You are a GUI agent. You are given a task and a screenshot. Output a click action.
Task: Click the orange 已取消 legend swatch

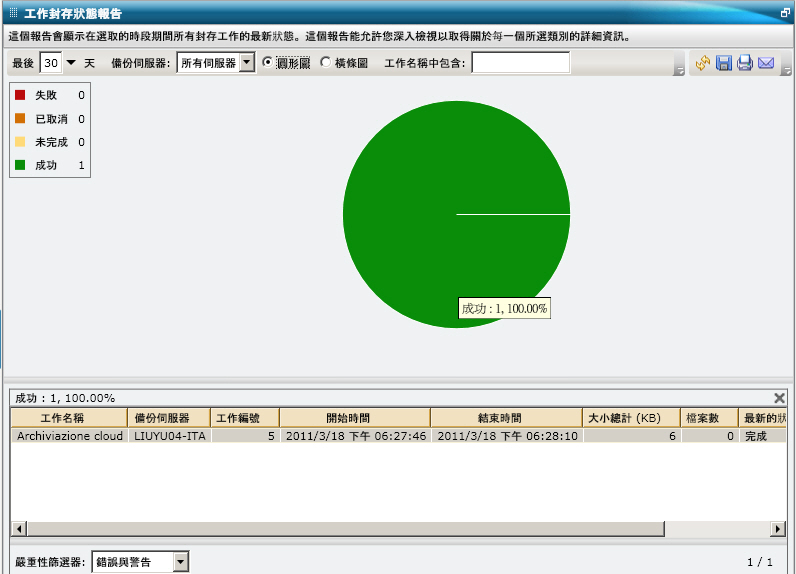point(20,118)
